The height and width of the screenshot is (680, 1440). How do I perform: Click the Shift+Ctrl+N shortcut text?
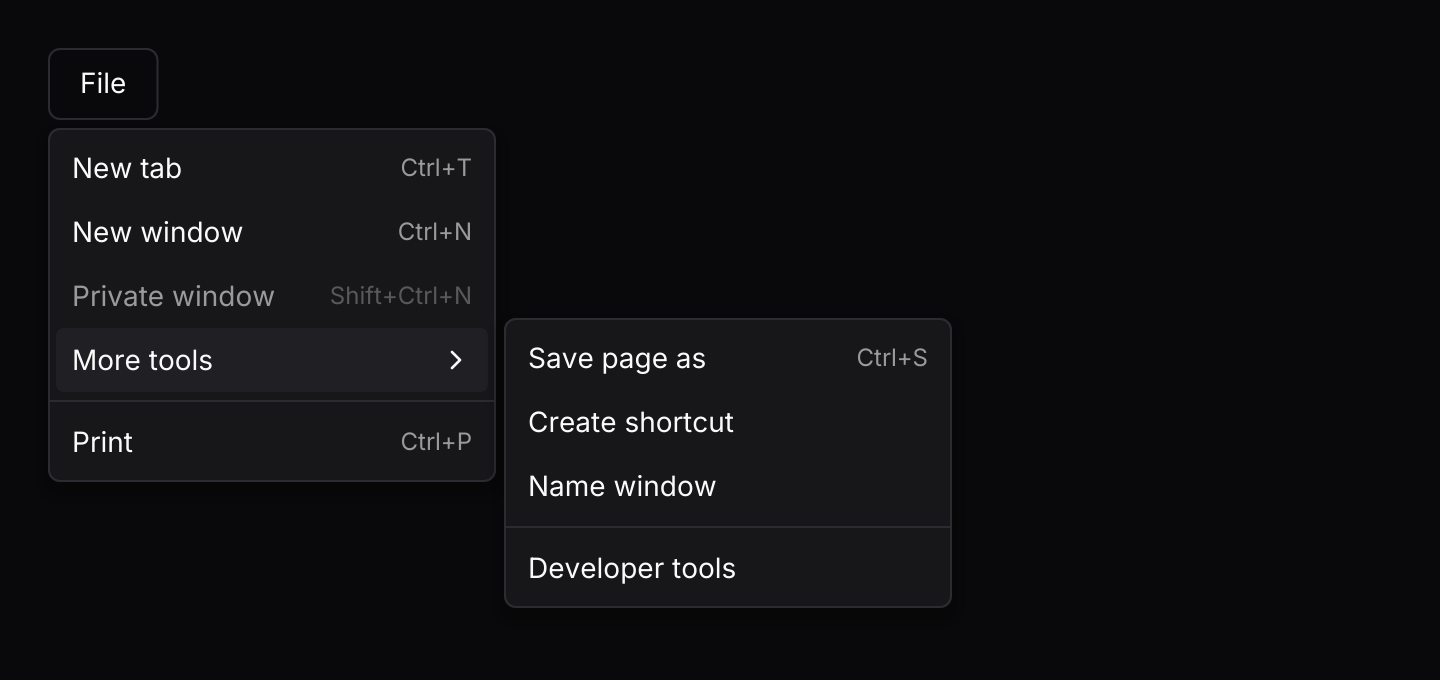point(401,296)
